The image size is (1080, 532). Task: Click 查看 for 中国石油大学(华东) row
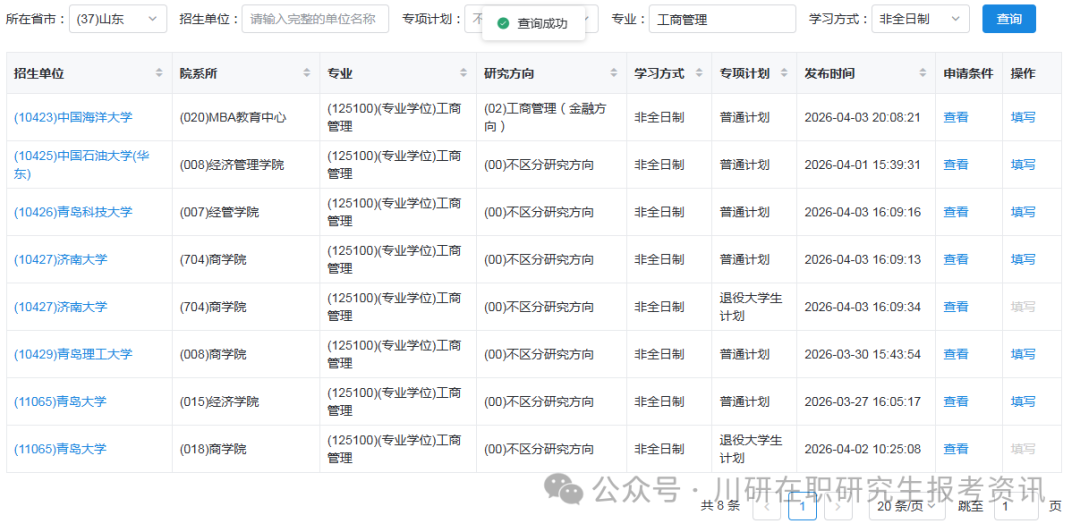(955, 165)
